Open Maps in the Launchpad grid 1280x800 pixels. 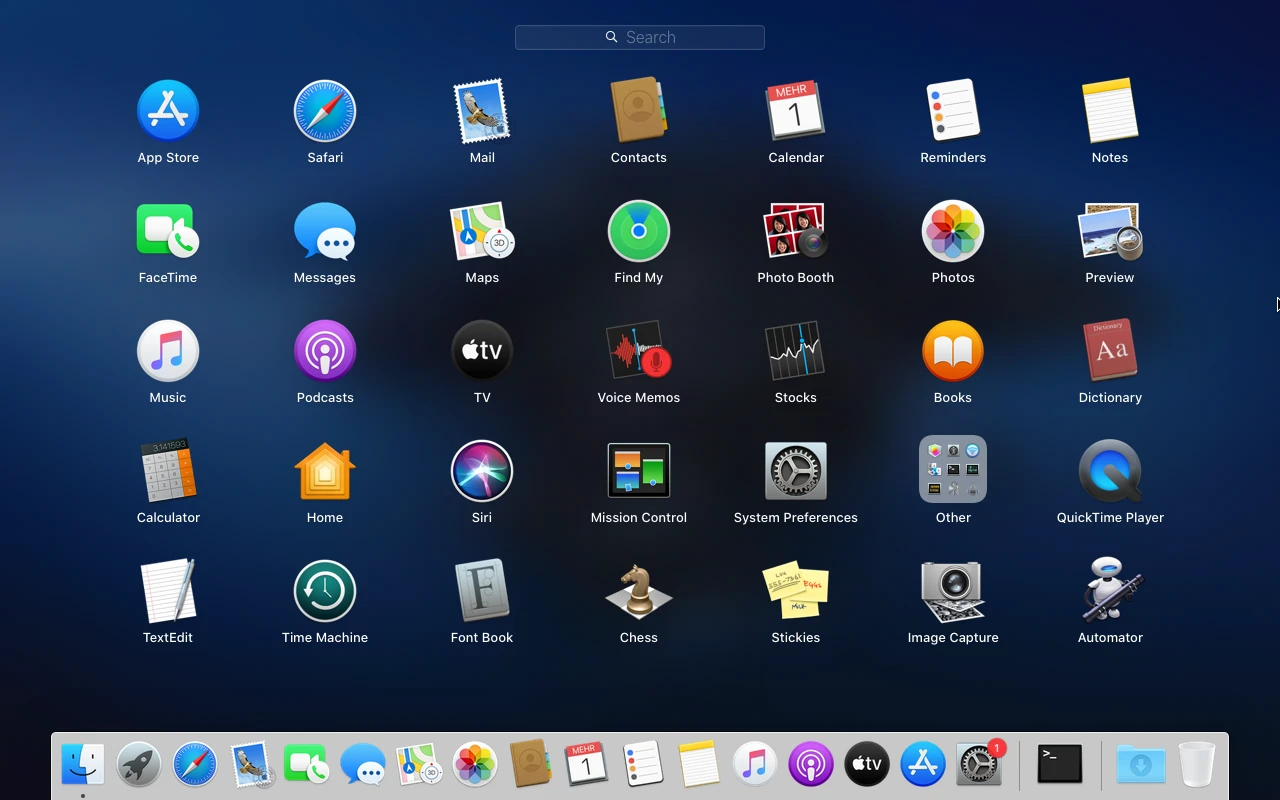[482, 231]
